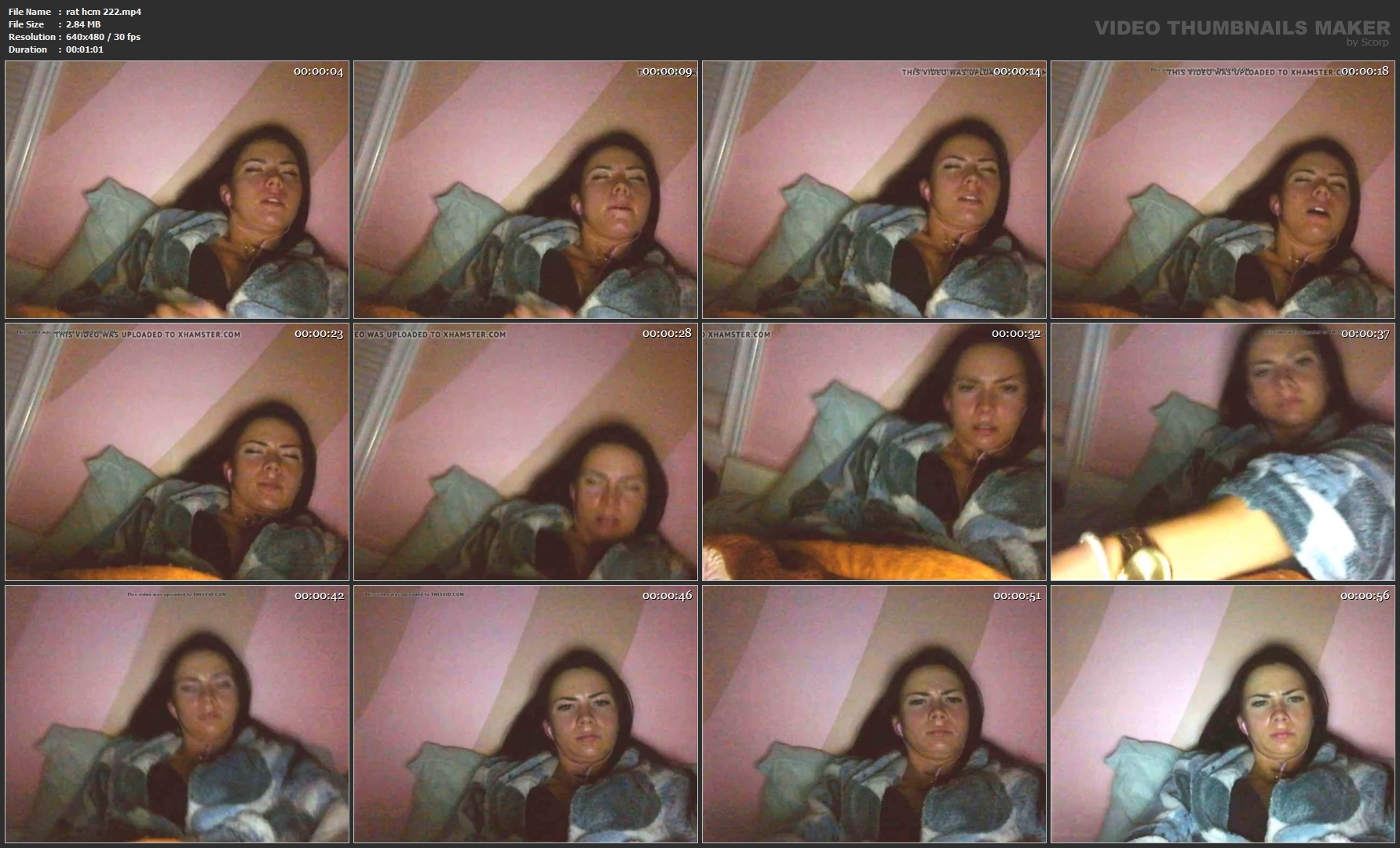Click the thumbnail at timestamp 00:00:04

click(177, 189)
